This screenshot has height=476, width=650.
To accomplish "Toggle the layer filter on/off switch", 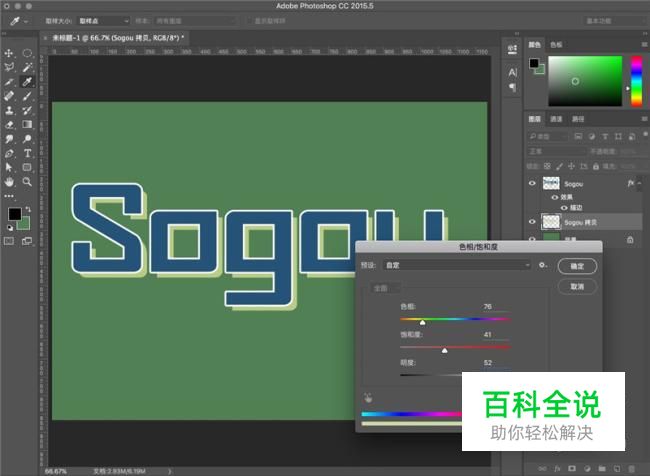I will click(645, 134).
